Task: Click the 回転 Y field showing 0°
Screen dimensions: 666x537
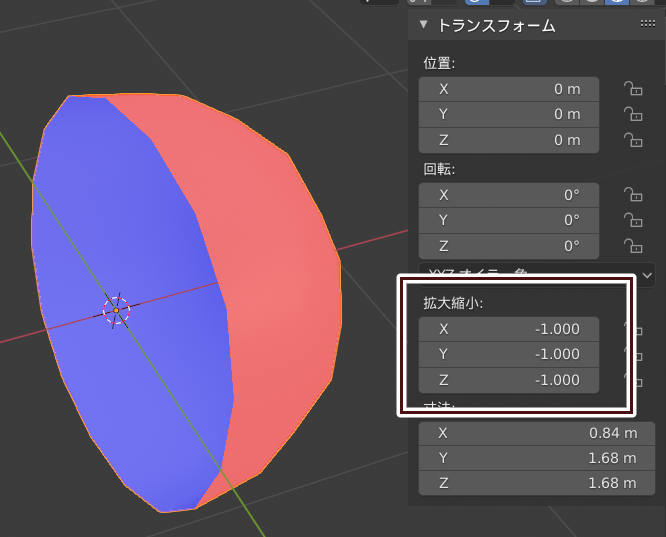Action: pos(508,220)
